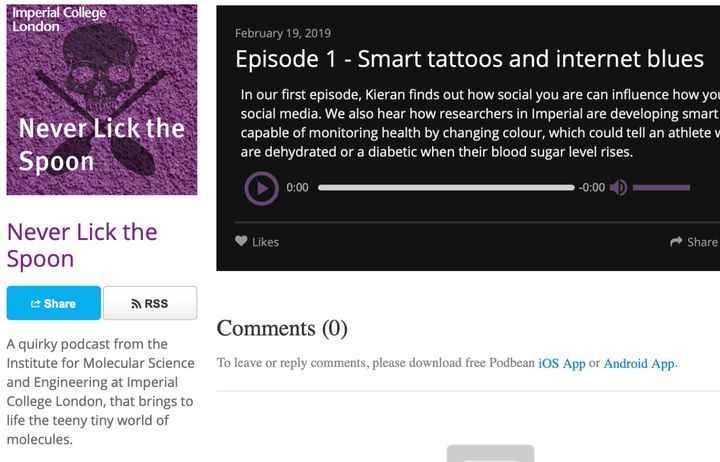Mute the audio player volume
Image resolution: width=720 pixels, height=462 pixels.
[x=618, y=188]
